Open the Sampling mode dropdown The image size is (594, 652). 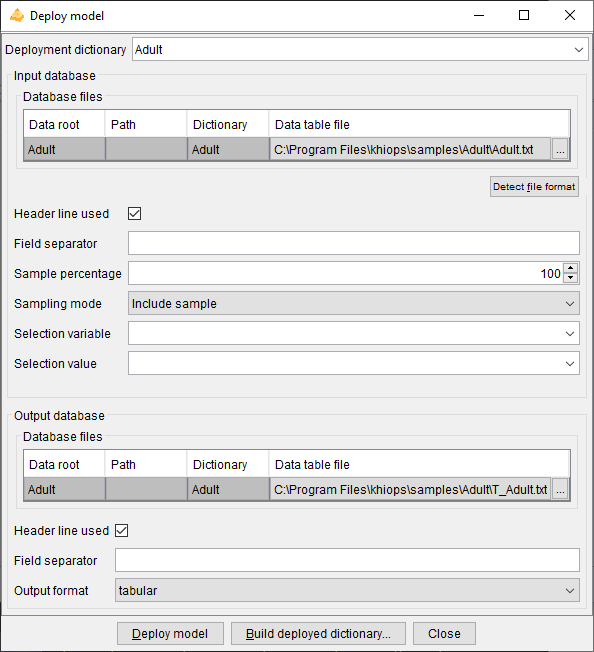coord(354,304)
